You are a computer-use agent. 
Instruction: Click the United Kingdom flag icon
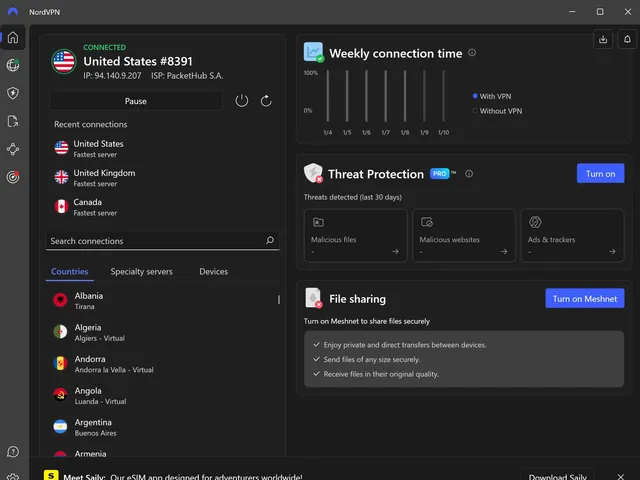pos(62,177)
